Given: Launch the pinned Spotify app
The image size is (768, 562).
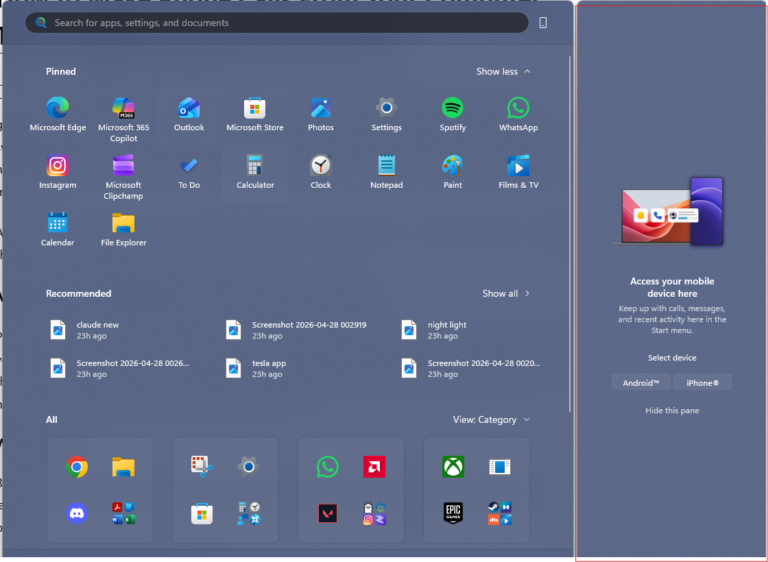Looking at the screenshot, I should pyautogui.click(x=453, y=115).
